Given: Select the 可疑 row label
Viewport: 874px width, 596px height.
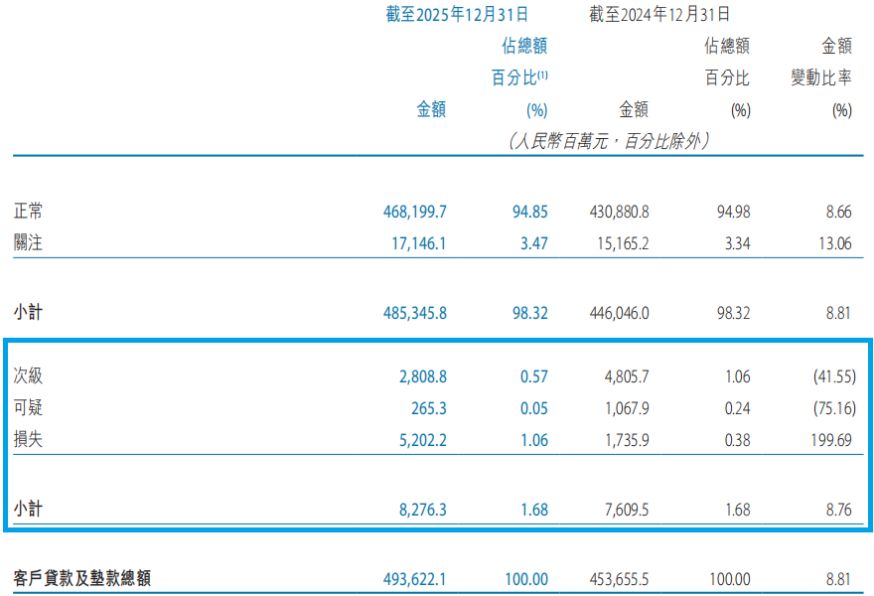Looking at the screenshot, I should click(28, 408).
